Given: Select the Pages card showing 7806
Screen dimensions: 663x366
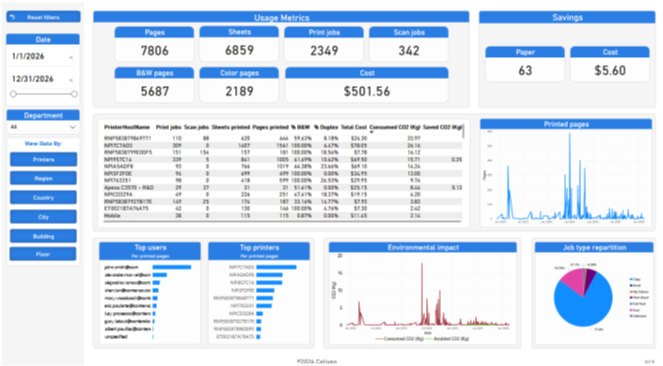Looking at the screenshot, I should click(x=154, y=44).
